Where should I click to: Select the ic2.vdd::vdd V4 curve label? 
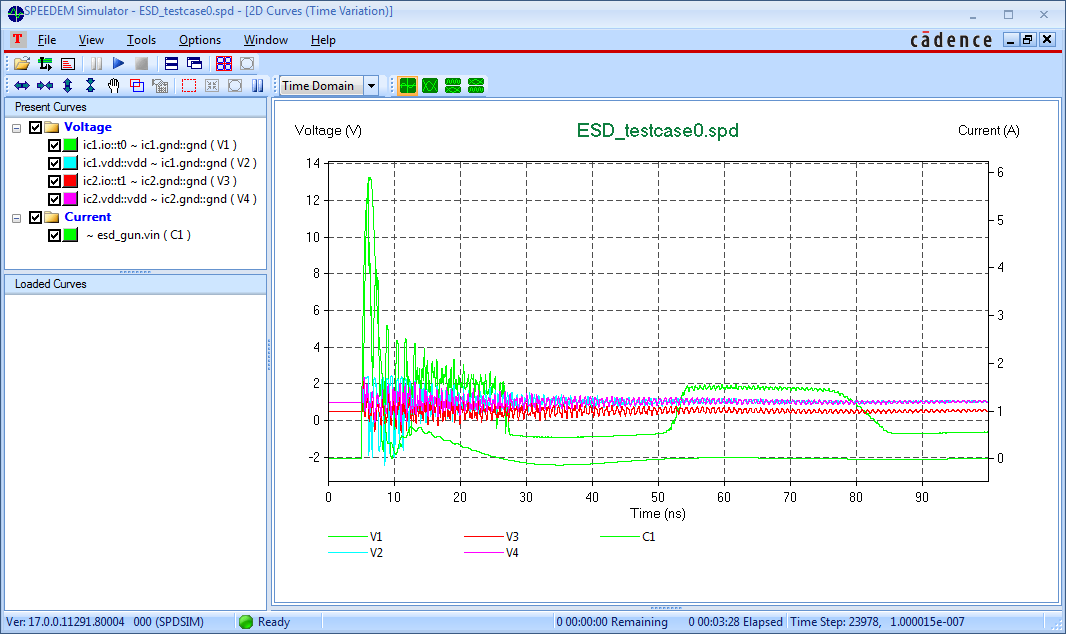[x=169, y=199]
